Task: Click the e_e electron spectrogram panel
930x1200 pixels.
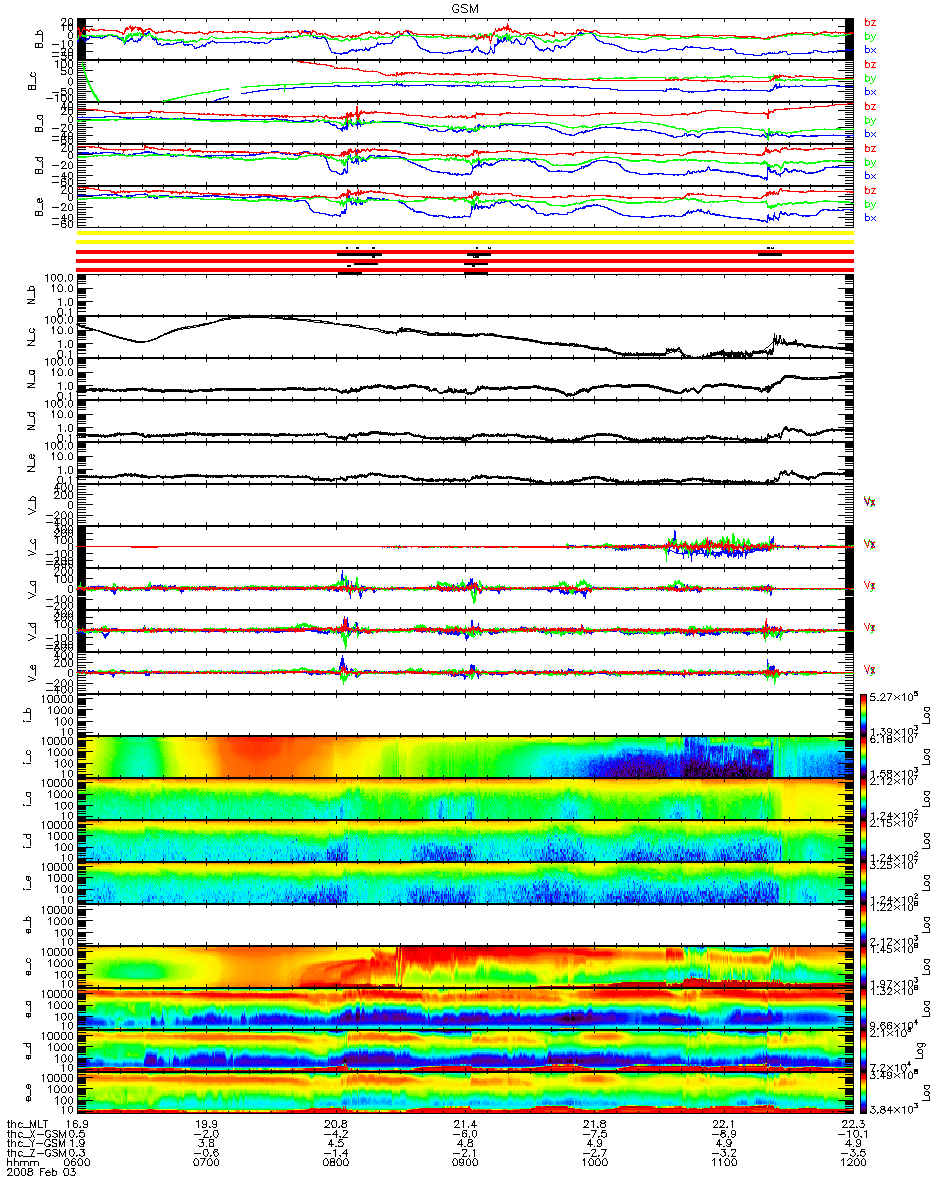Action: point(467,1093)
